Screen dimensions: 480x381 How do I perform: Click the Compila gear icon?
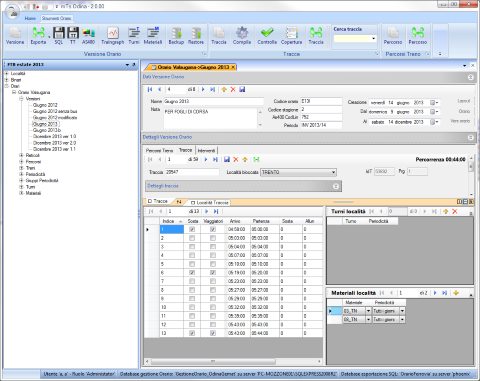coord(242,36)
